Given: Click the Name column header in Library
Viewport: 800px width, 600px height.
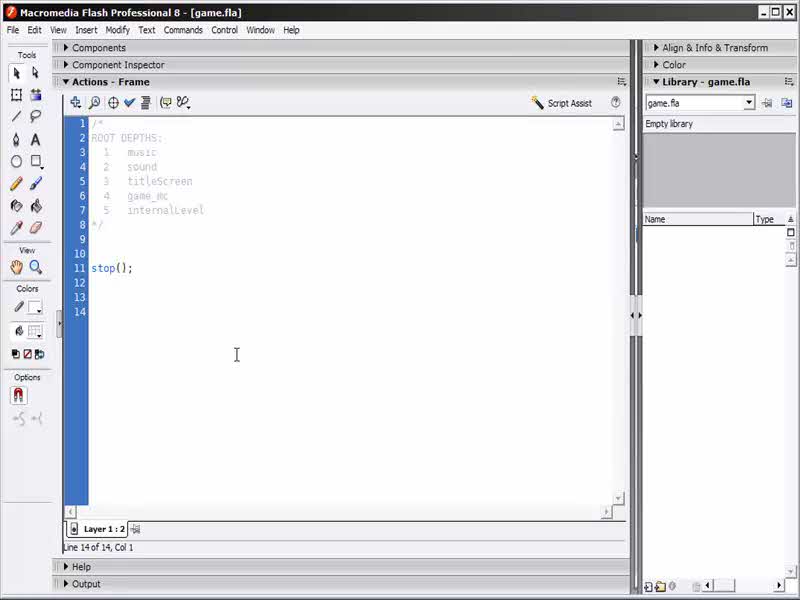Looking at the screenshot, I should [x=697, y=219].
